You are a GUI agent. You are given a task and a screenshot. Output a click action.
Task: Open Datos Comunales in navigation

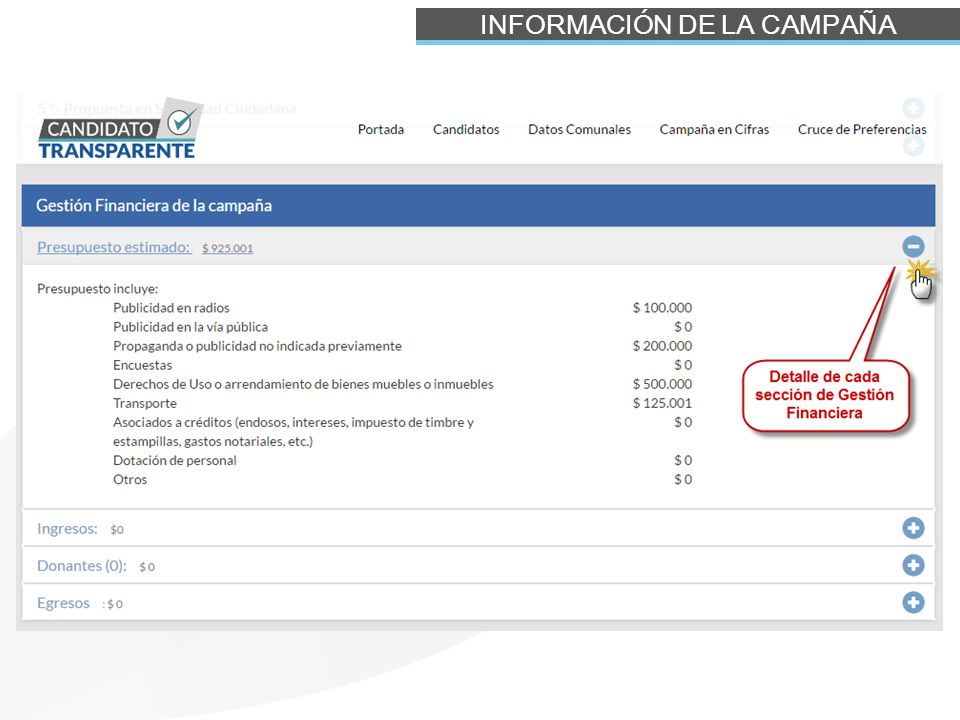point(579,130)
